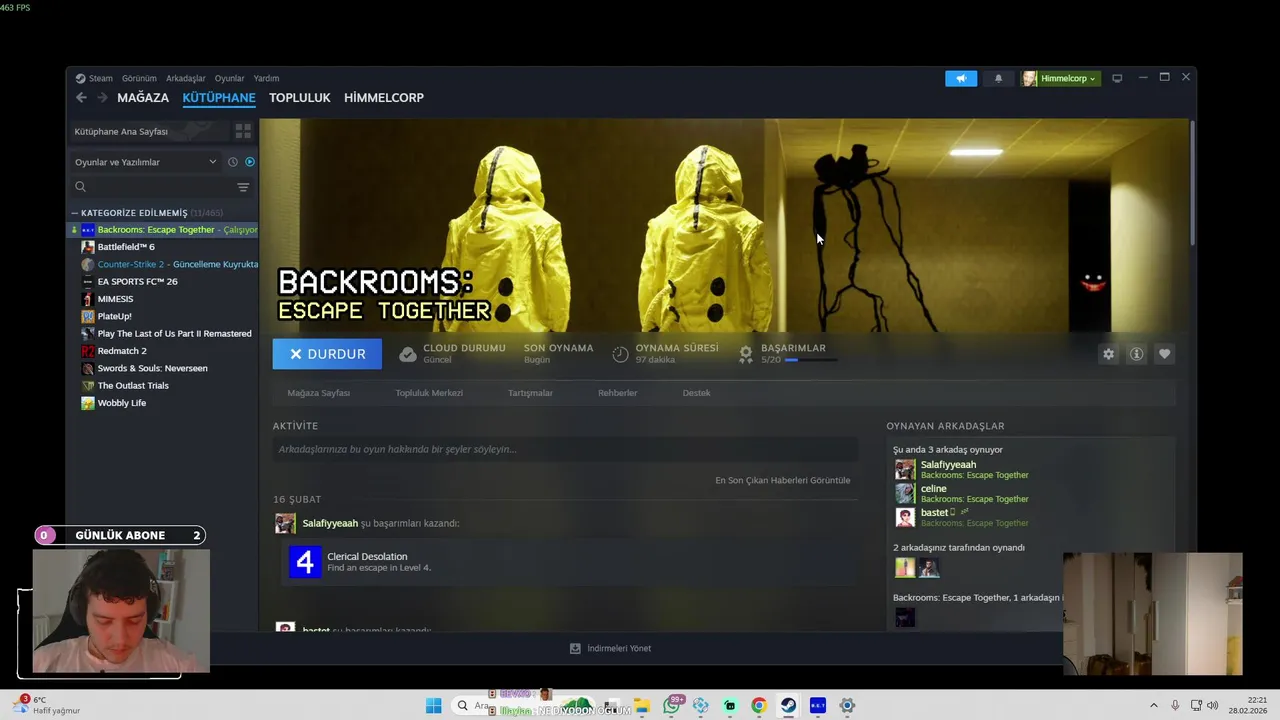Sort library by recent activity clock

point(233,162)
